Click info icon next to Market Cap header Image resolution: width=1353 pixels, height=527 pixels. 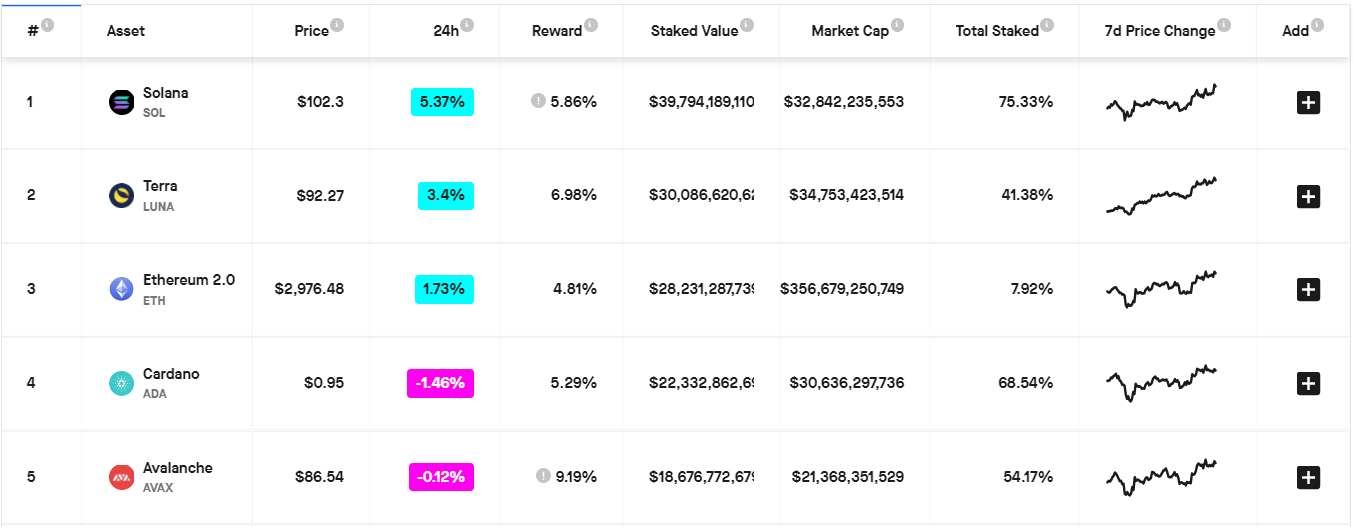897,25
